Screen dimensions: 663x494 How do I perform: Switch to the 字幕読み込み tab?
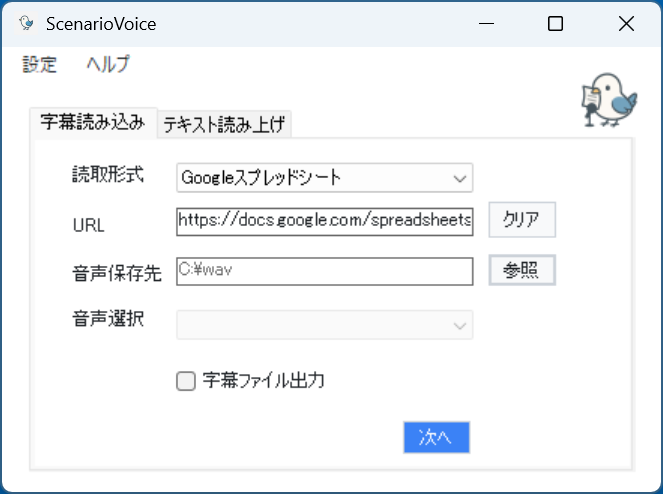[x=93, y=122]
